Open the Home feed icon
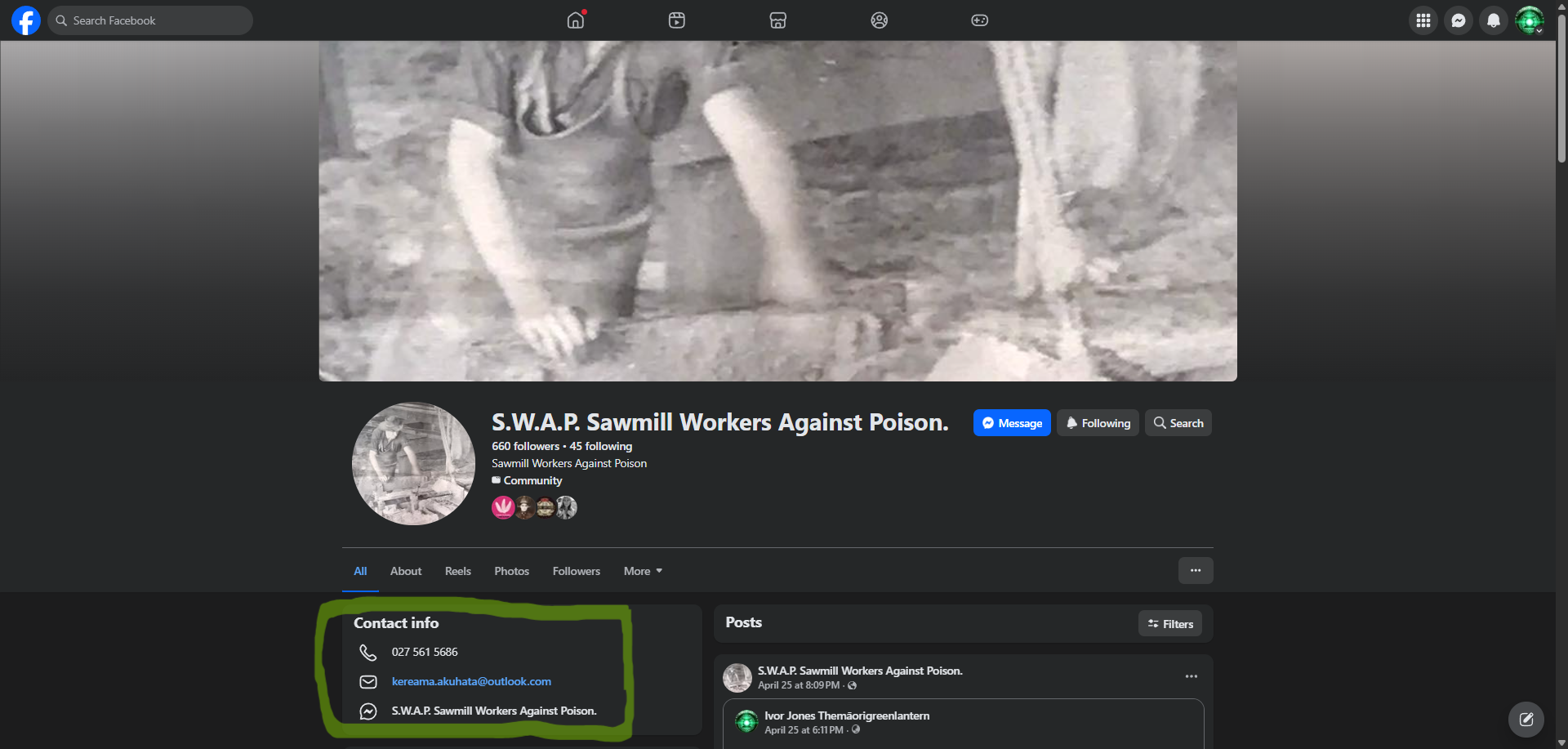The width and height of the screenshot is (1568, 749). pyautogui.click(x=576, y=20)
